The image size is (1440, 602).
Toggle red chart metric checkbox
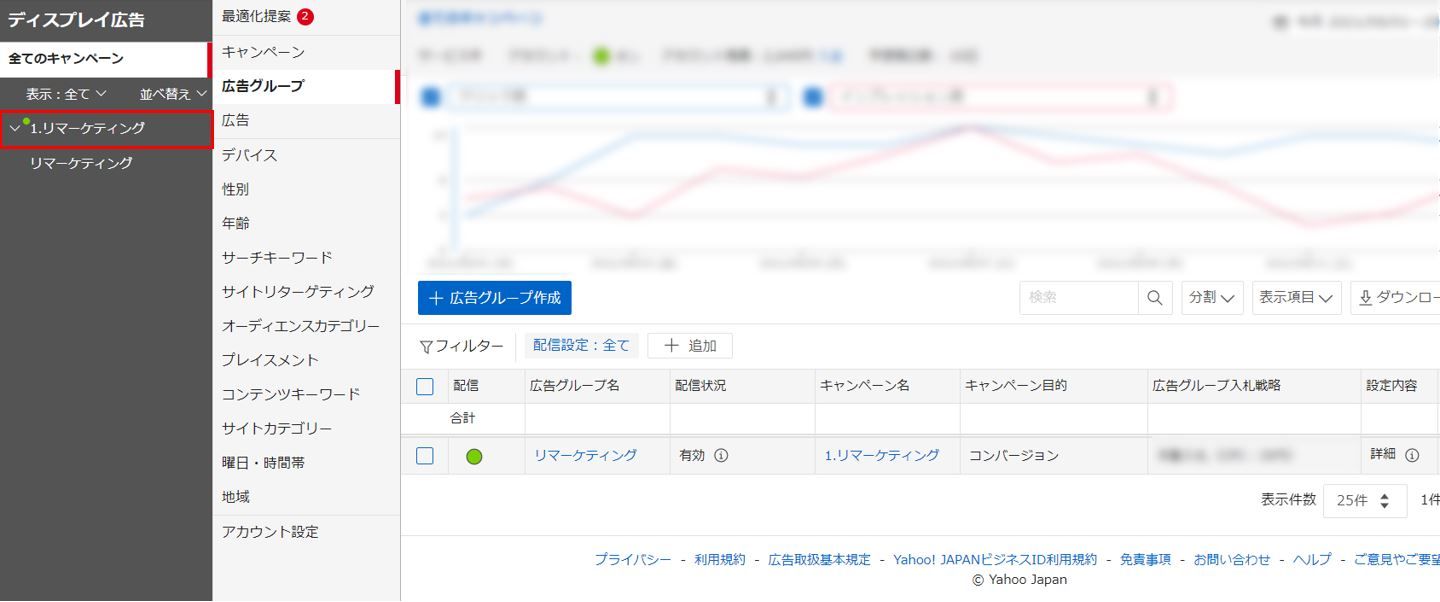pos(813,97)
